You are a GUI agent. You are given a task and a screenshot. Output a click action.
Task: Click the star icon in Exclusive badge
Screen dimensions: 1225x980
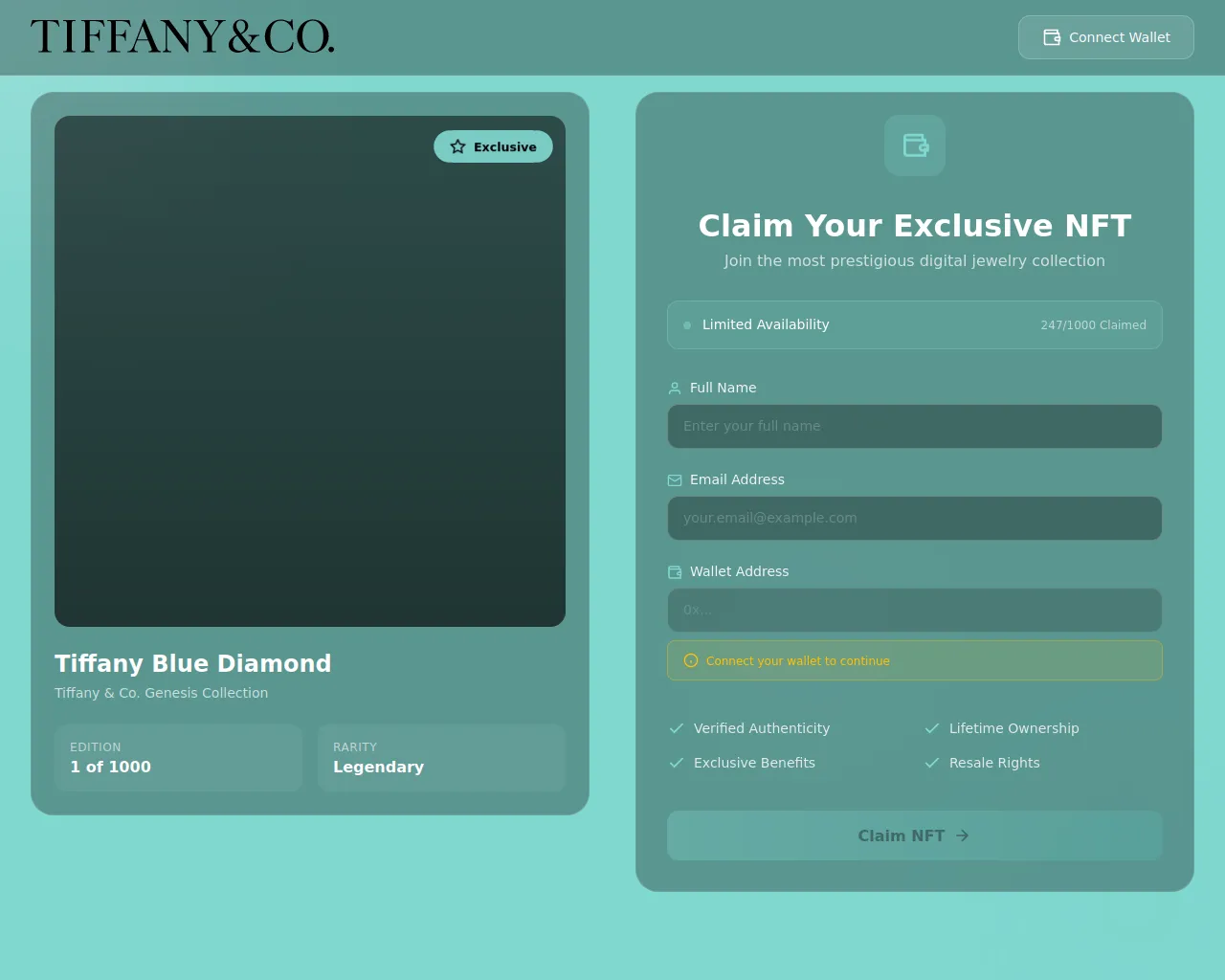(457, 146)
